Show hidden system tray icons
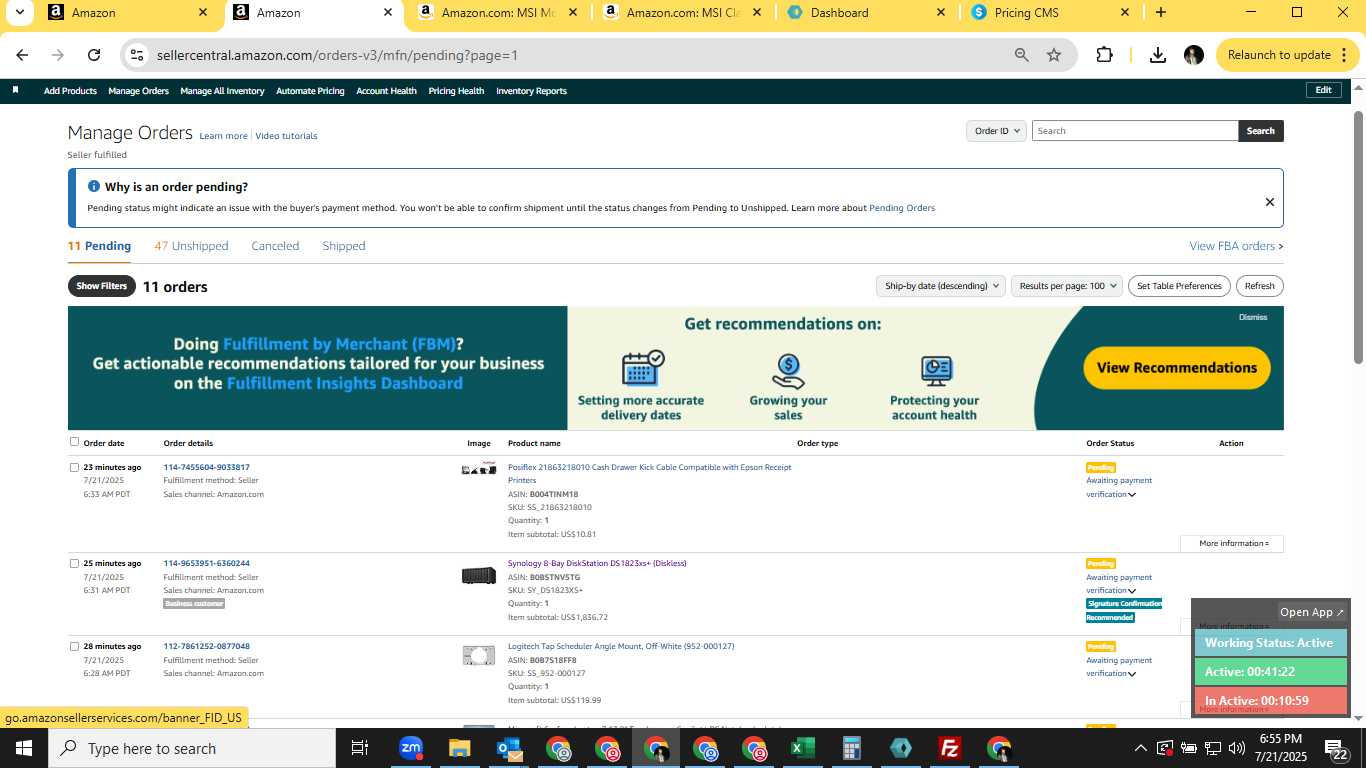The image size is (1366, 768). [1140, 748]
